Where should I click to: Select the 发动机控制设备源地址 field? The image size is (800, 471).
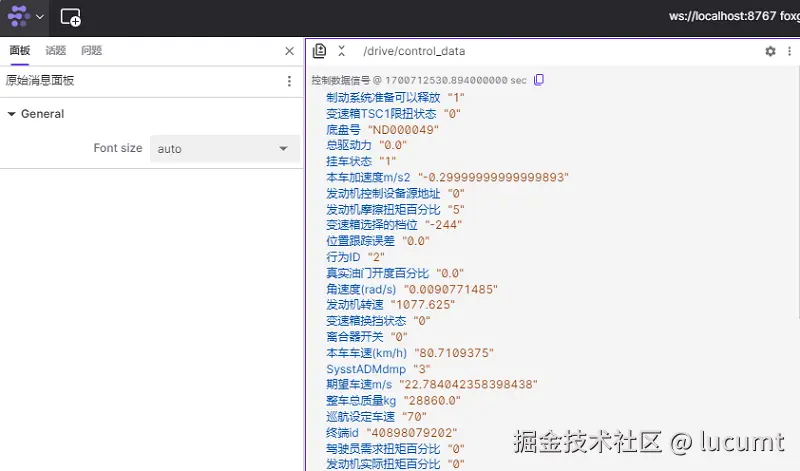[383, 193]
